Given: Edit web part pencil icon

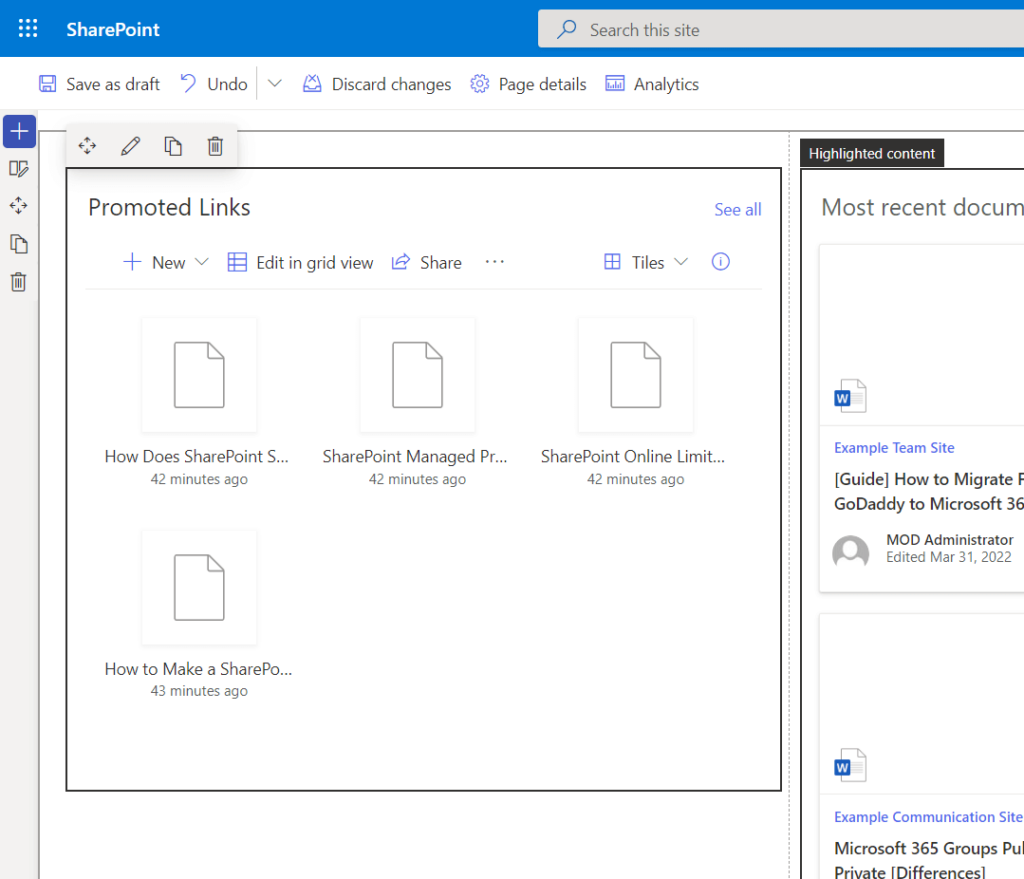Looking at the screenshot, I should (131, 146).
